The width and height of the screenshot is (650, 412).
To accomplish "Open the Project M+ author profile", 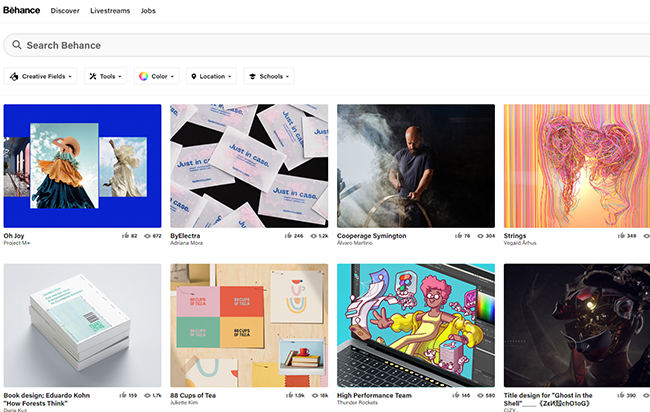I will click(17, 243).
